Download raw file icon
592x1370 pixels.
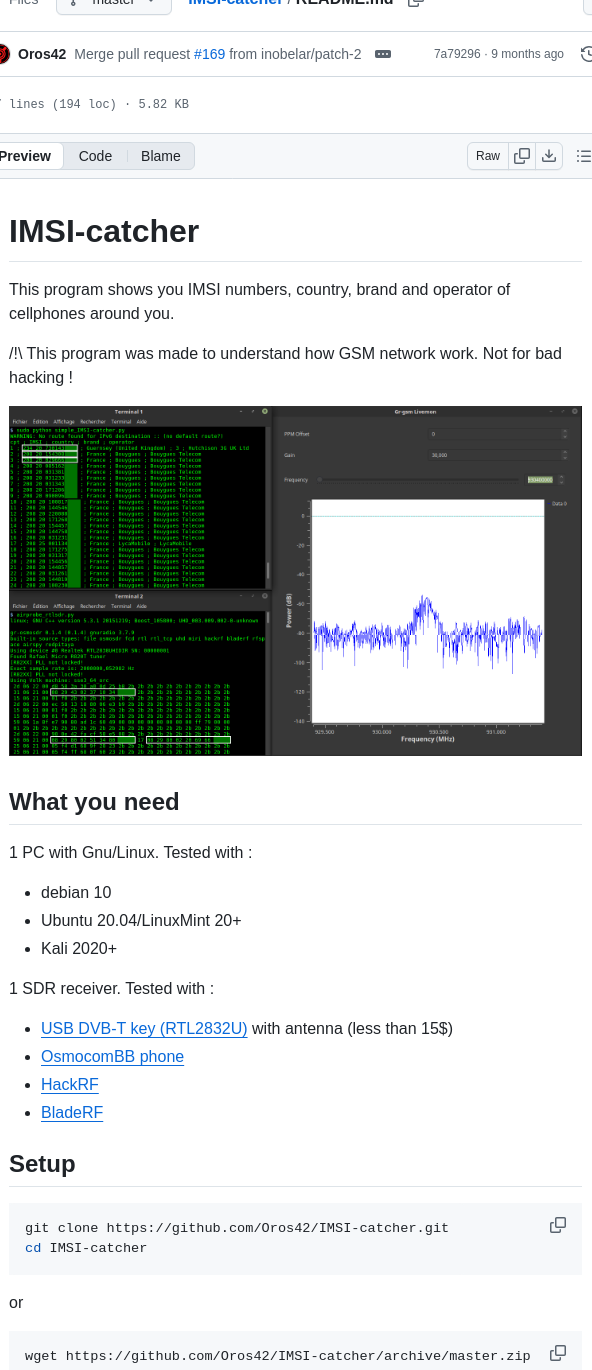[x=549, y=156]
